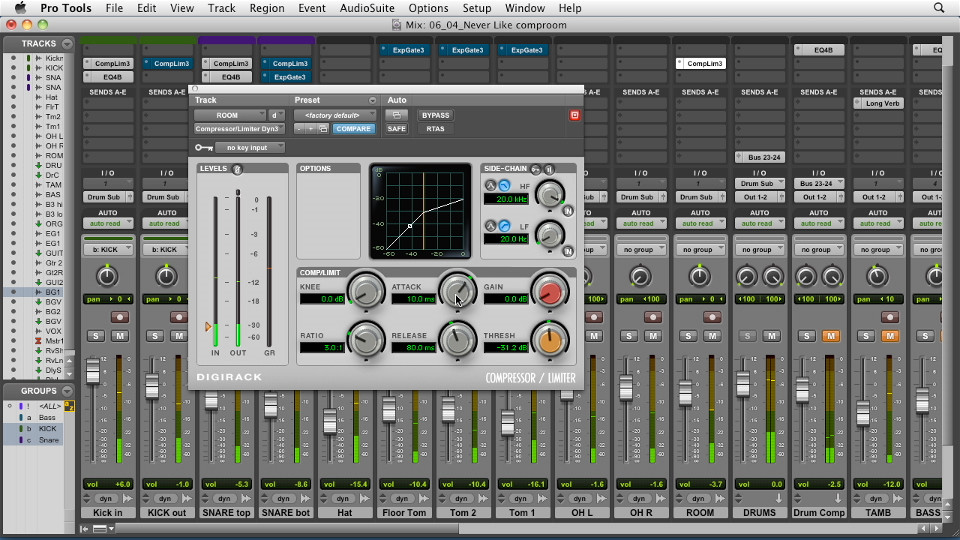Open the AudioSuite menu
This screenshot has height=540, width=960.
tap(367, 8)
